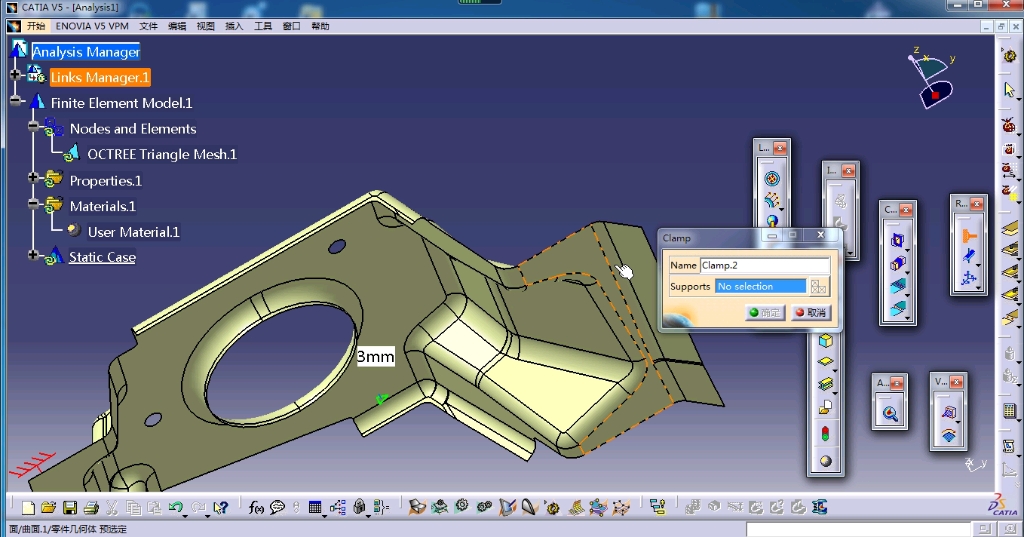Open the Design Table icon

coord(315,508)
